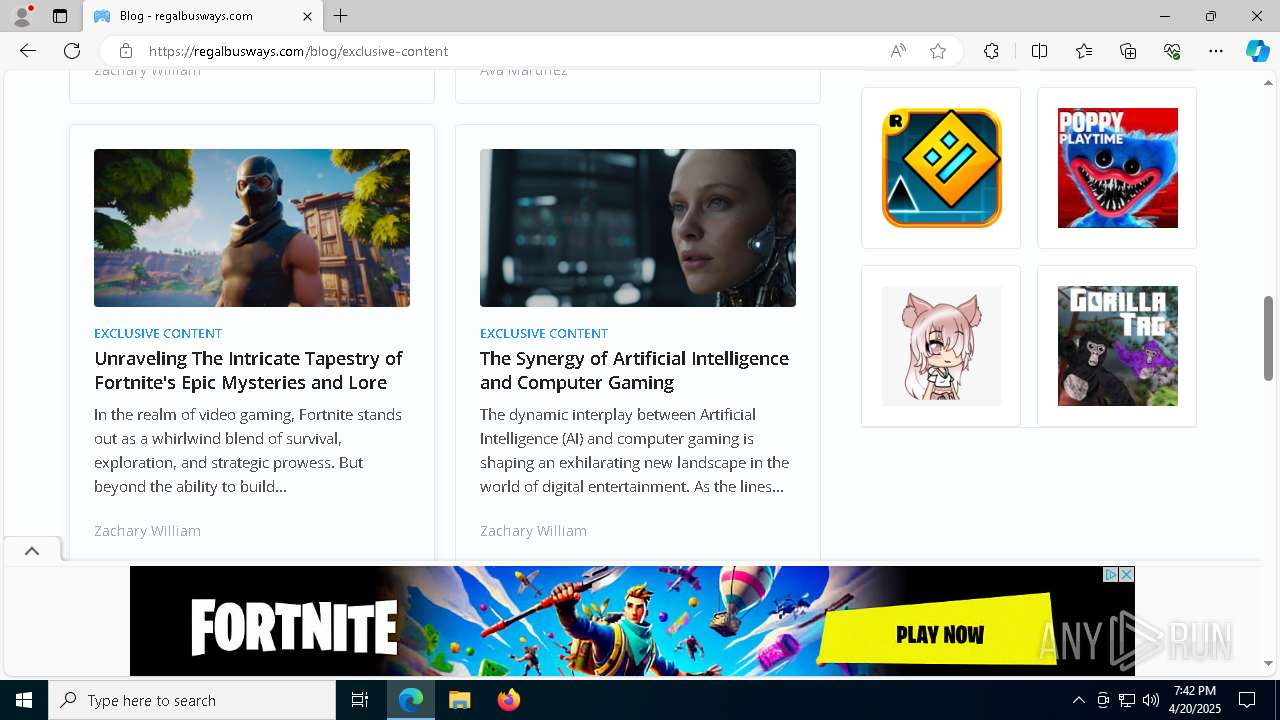The height and width of the screenshot is (720, 1280).
Task: Open taskbar clock and date
Action: coord(1195,700)
